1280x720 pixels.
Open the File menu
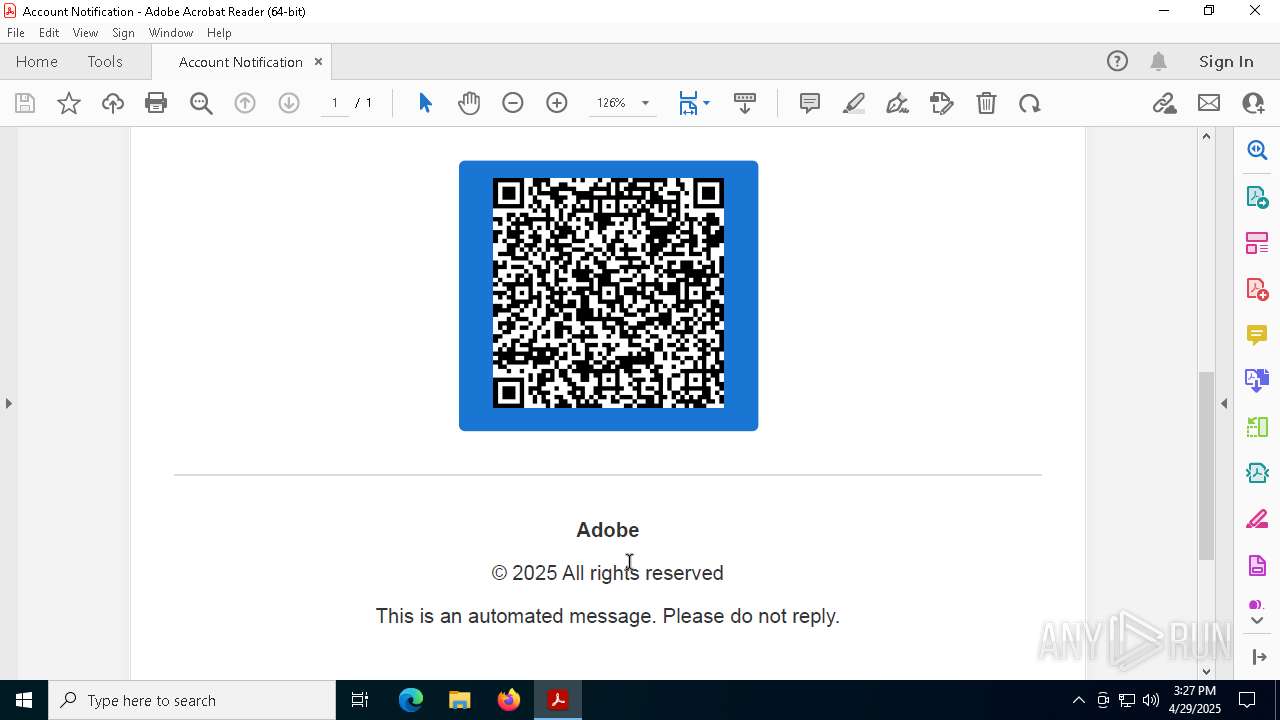(16, 32)
